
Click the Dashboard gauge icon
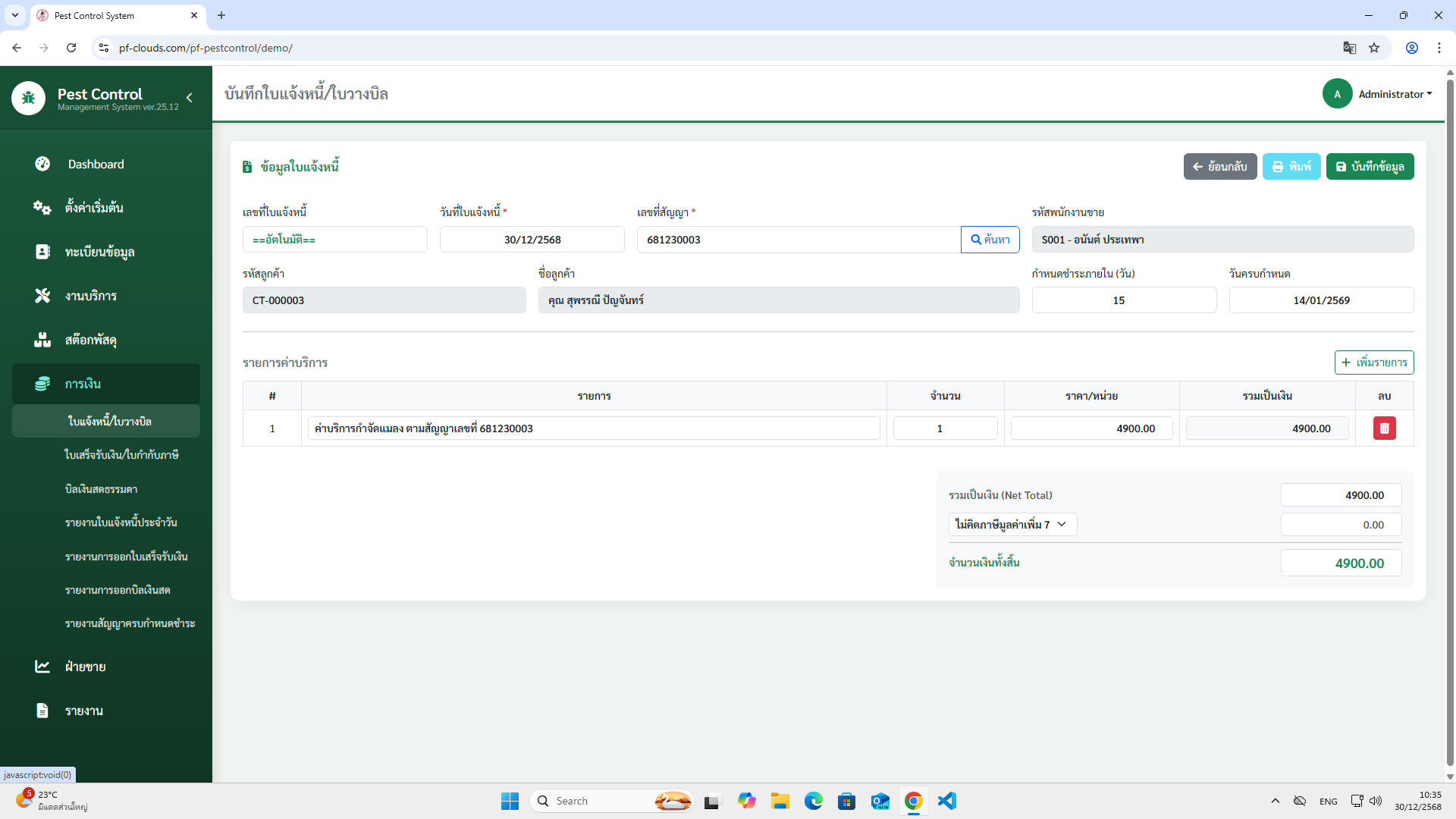(x=42, y=164)
